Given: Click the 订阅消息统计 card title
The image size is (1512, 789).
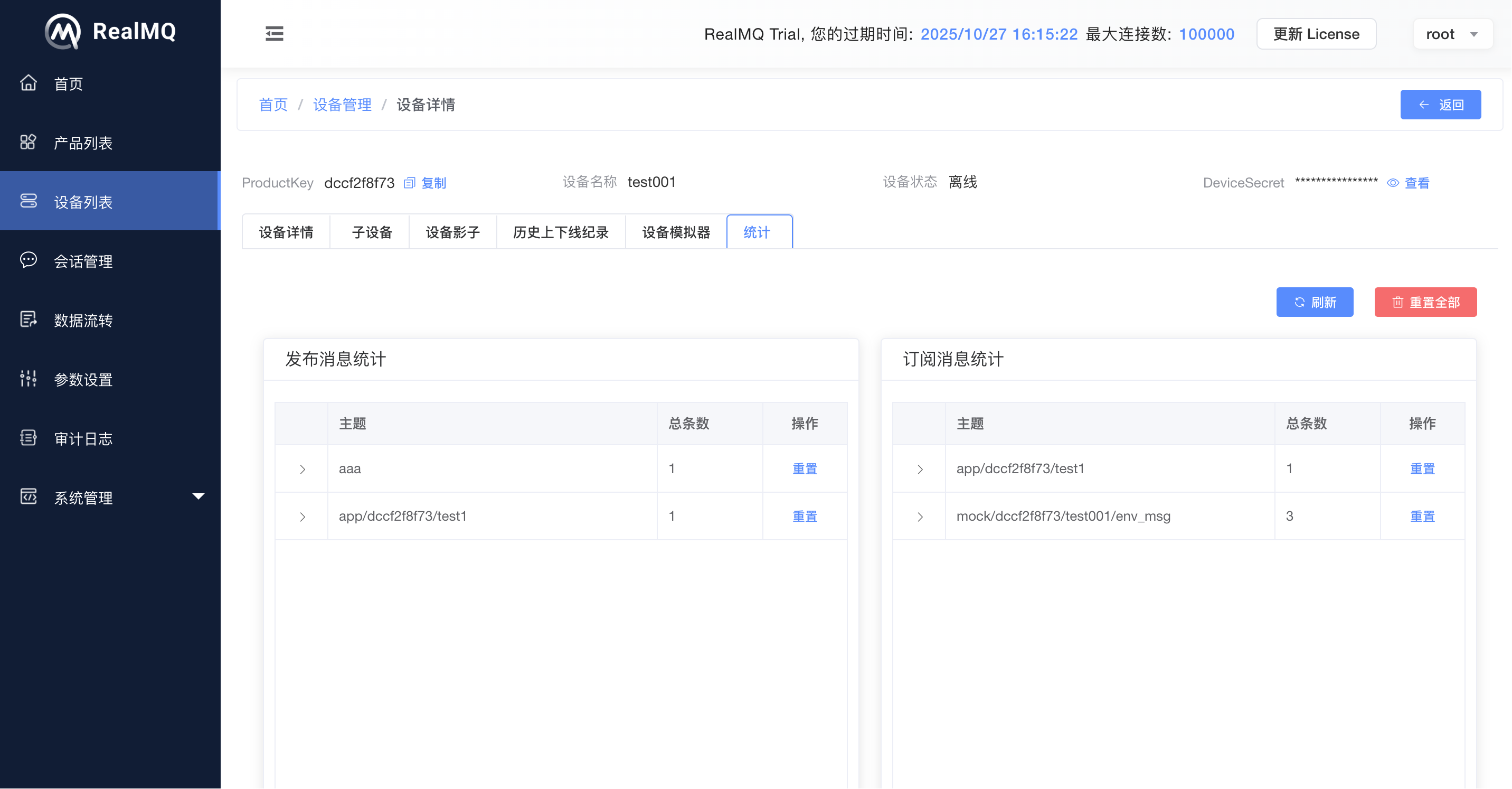Looking at the screenshot, I should coord(953,359).
